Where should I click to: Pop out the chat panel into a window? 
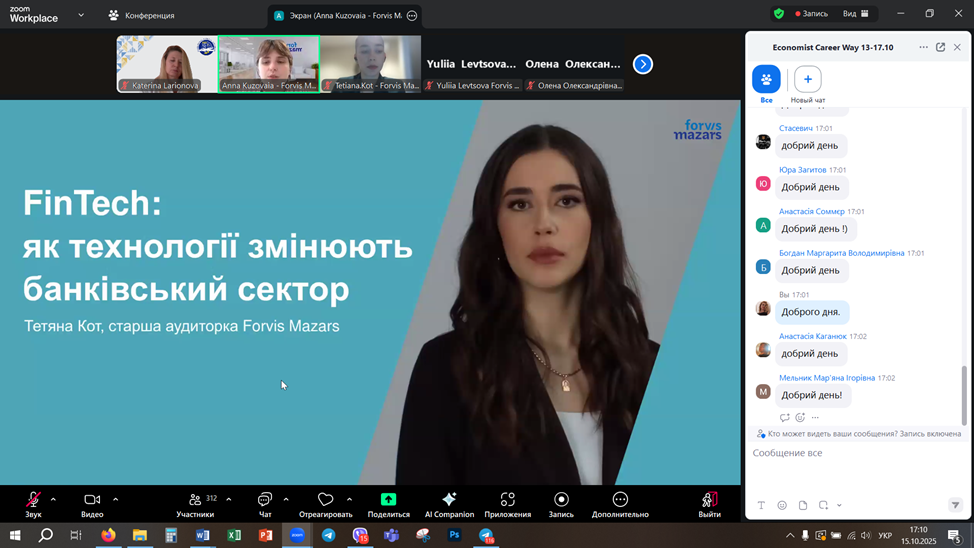point(940,47)
